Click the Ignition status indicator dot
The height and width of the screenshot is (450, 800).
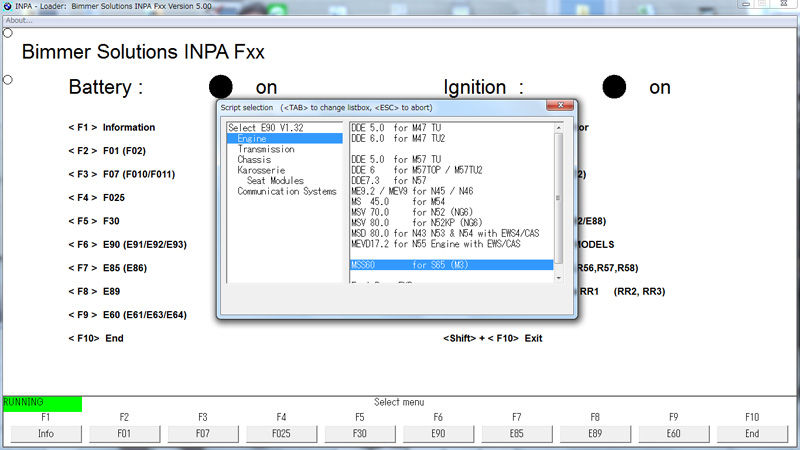tap(614, 87)
